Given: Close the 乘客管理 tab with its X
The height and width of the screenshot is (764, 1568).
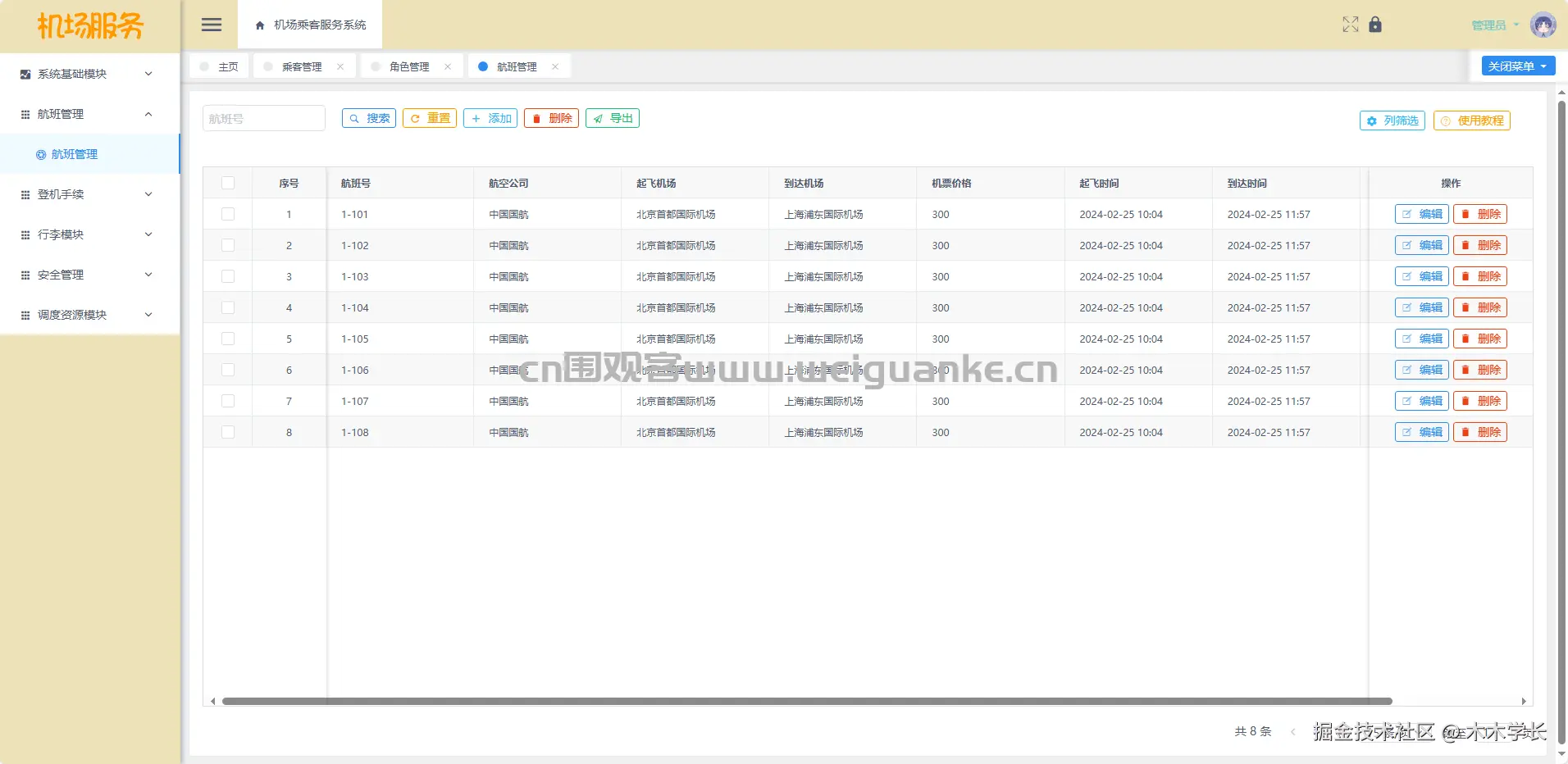Looking at the screenshot, I should pos(340,66).
